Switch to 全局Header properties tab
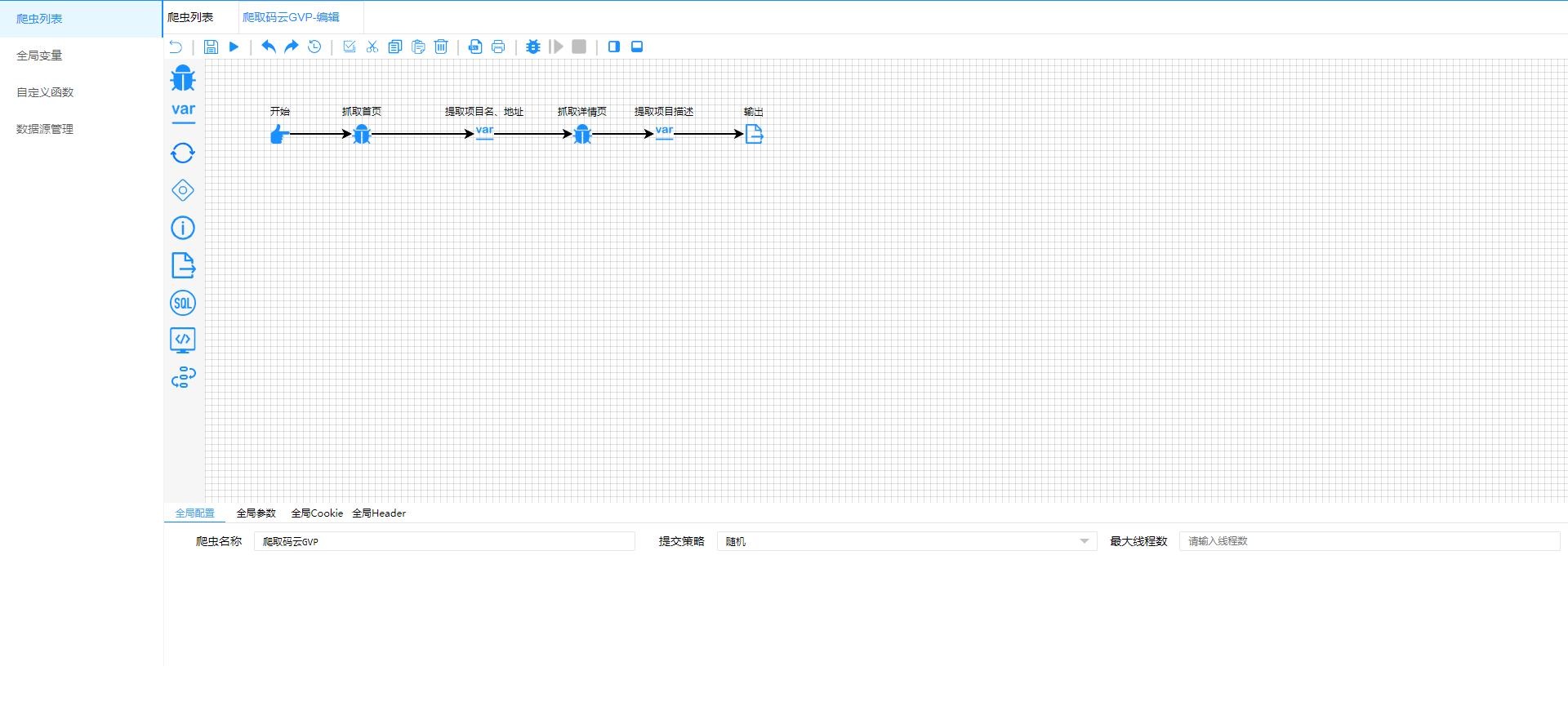Screen dimensions: 1568x702 pyautogui.click(x=379, y=513)
